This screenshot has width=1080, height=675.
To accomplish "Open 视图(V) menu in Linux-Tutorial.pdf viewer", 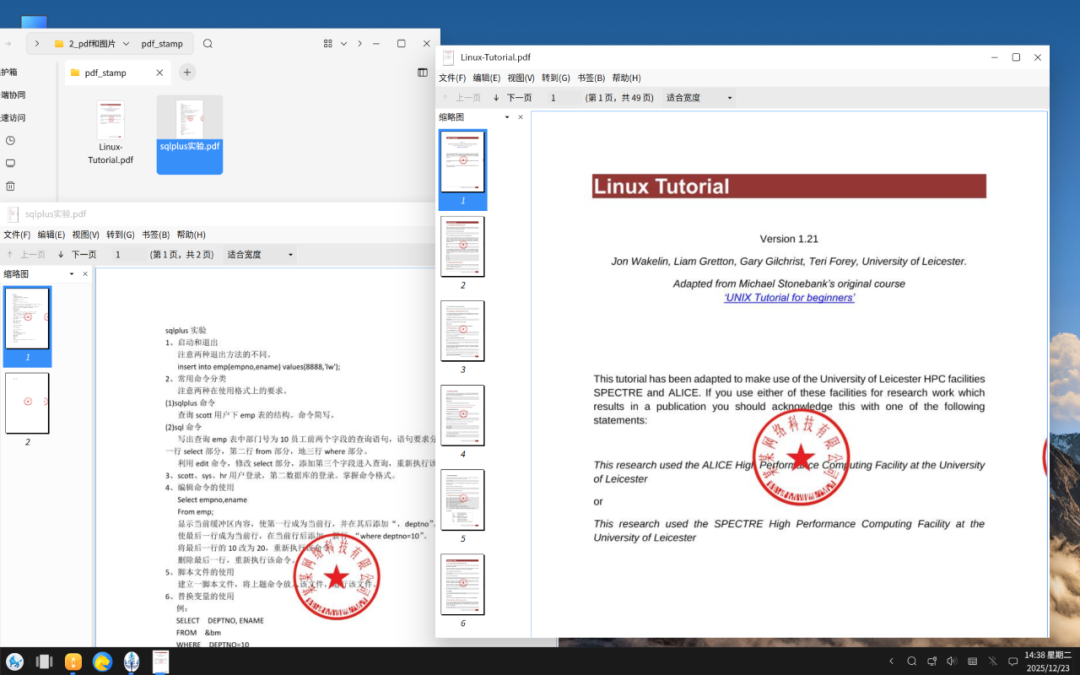I will 521,78.
